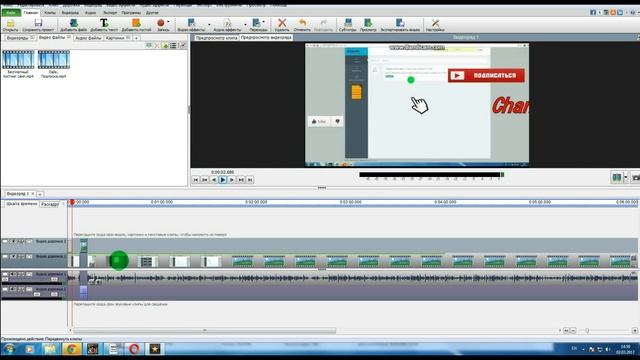The width and height of the screenshot is (640, 360).
Task: Switch to the Storyboard (Раскадр) view tab
Action: (50, 204)
